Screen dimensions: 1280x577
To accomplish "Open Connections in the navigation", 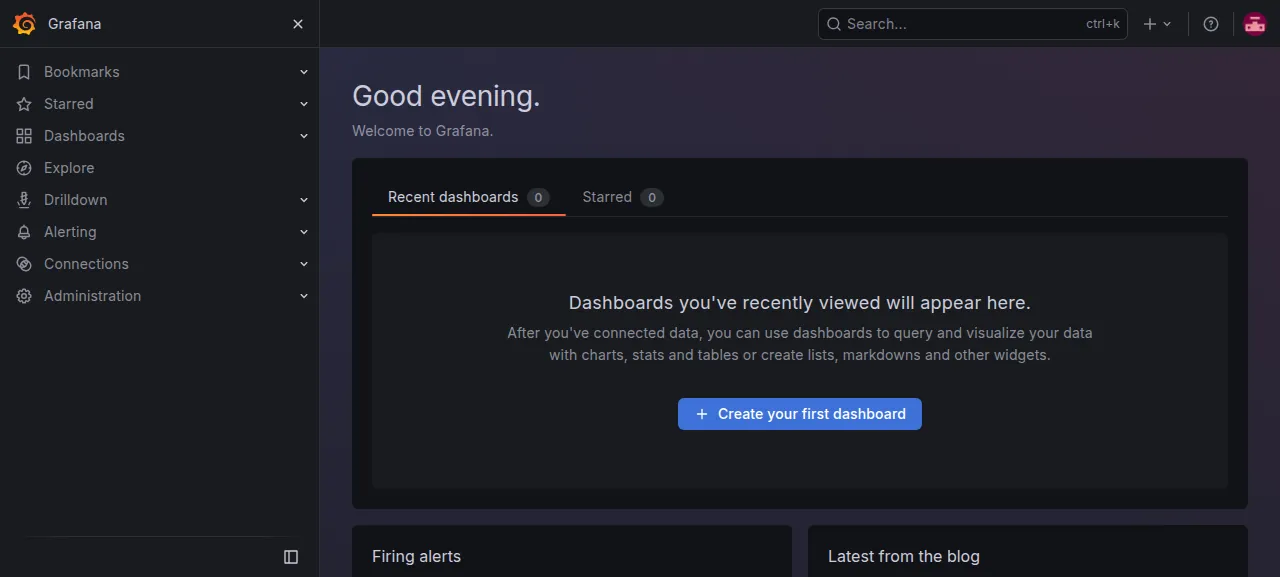I will (x=86, y=264).
